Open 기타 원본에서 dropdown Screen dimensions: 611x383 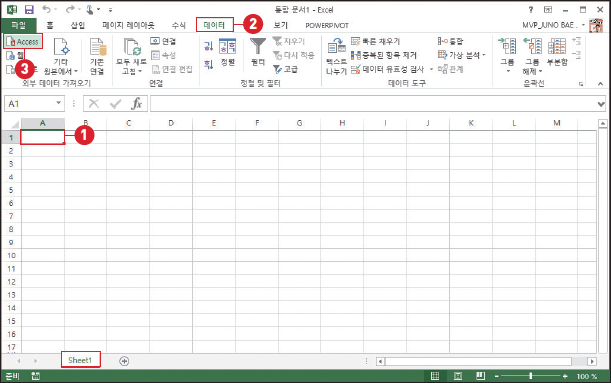61,56
